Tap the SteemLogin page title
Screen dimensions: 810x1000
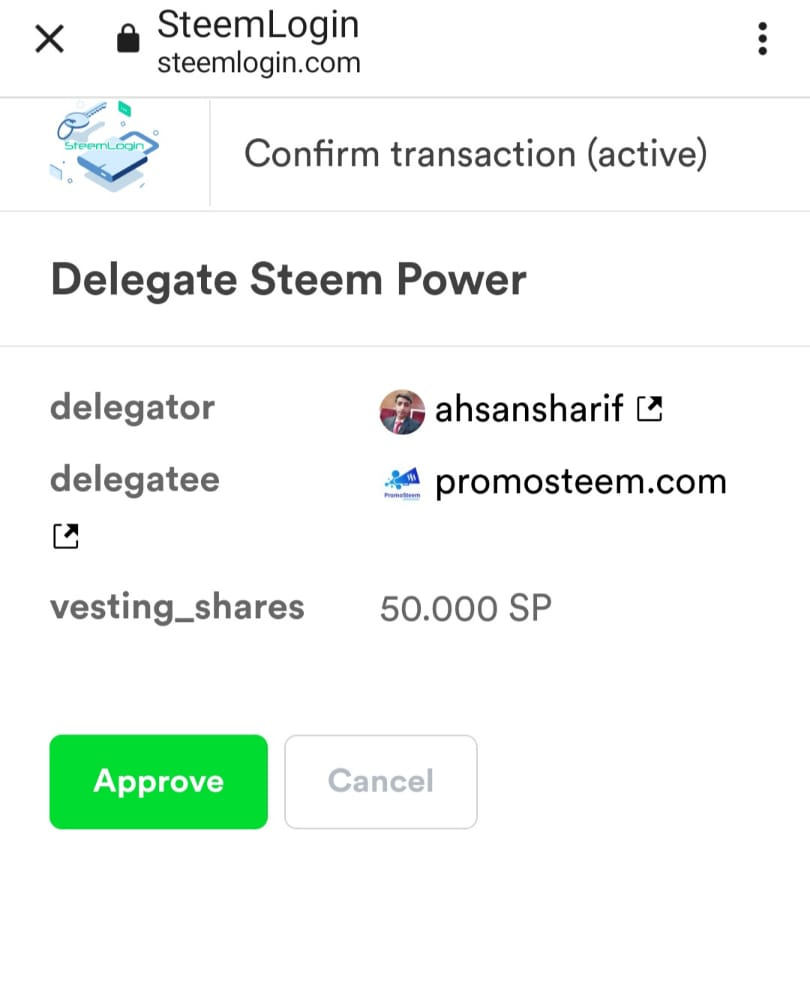coord(258,24)
